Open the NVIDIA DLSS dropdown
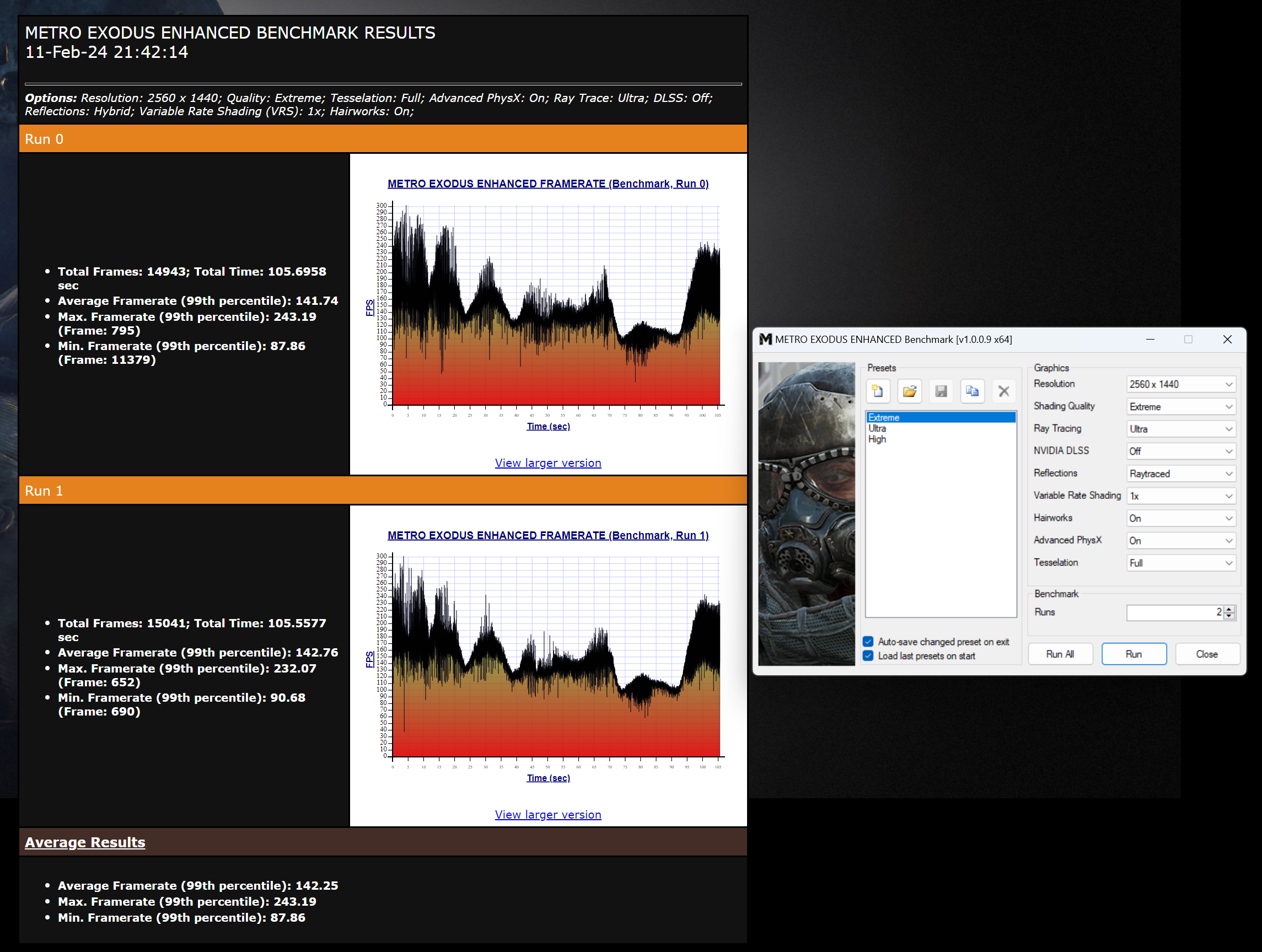Image resolution: width=1262 pixels, height=952 pixels. 1180,451
